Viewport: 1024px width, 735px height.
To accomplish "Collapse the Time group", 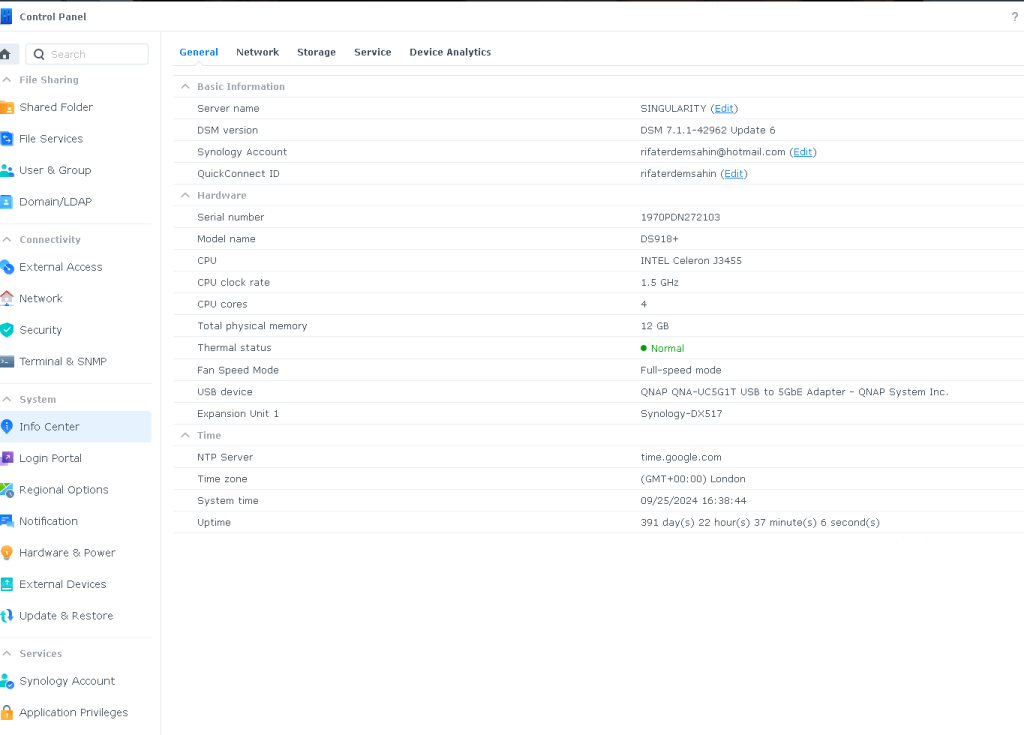I will [185, 435].
